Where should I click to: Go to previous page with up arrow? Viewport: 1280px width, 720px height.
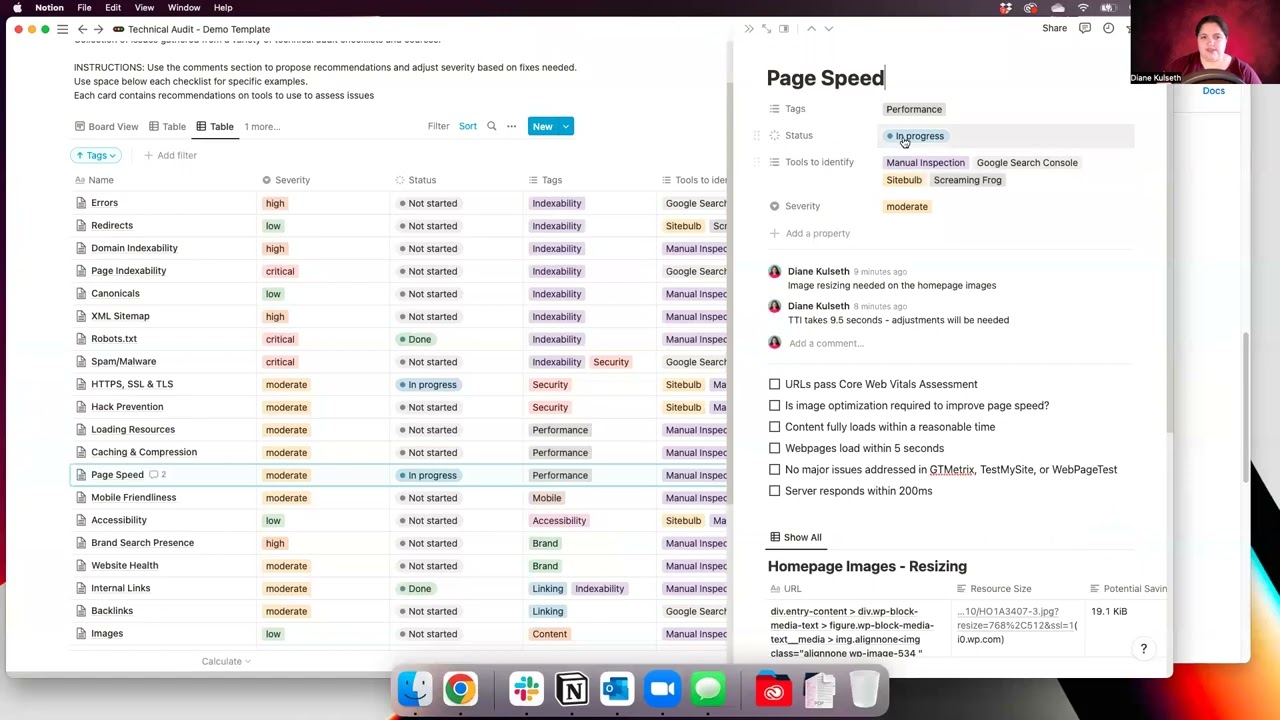(811, 29)
